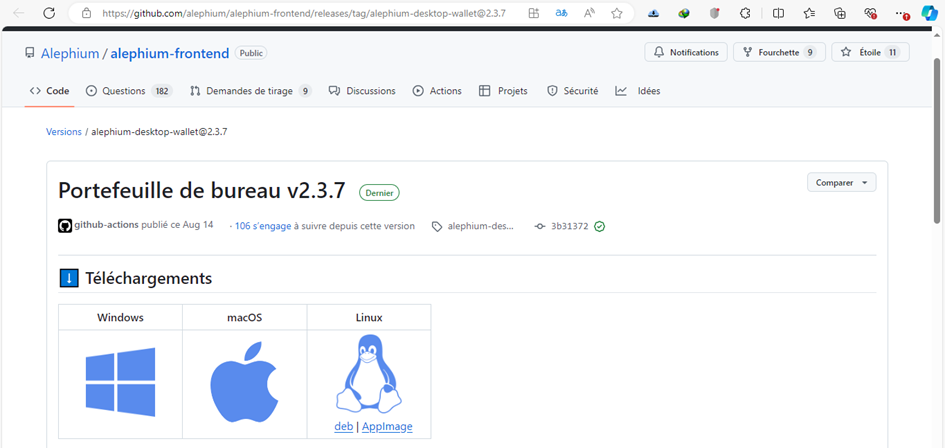Click the macOS column header
This screenshot has width=945, height=448.
click(x=245, y=317)
